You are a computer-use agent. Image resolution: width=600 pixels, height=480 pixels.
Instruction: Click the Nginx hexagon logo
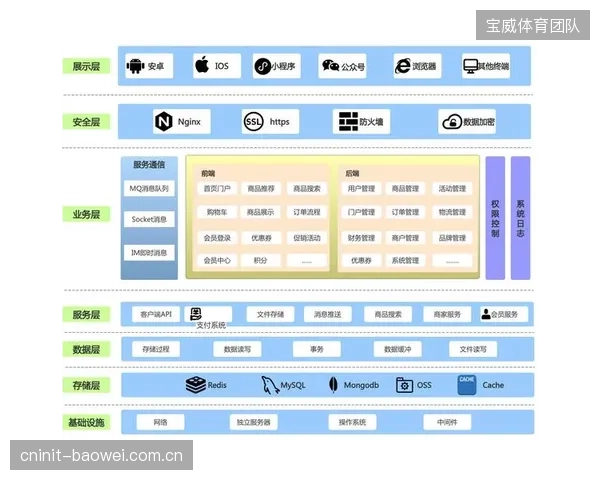(x=163, y=121)
